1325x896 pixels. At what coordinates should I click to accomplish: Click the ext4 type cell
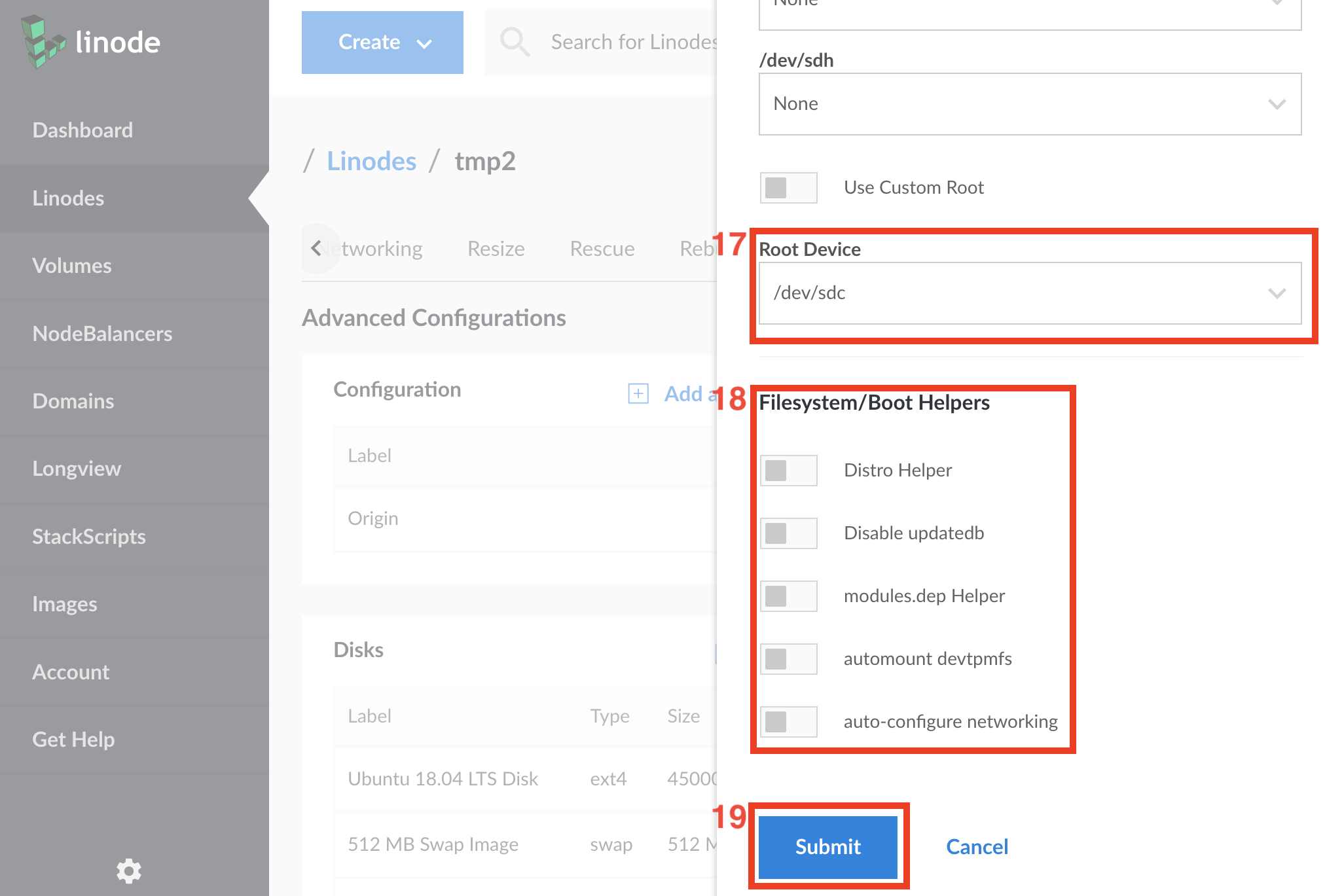(608, 779)
